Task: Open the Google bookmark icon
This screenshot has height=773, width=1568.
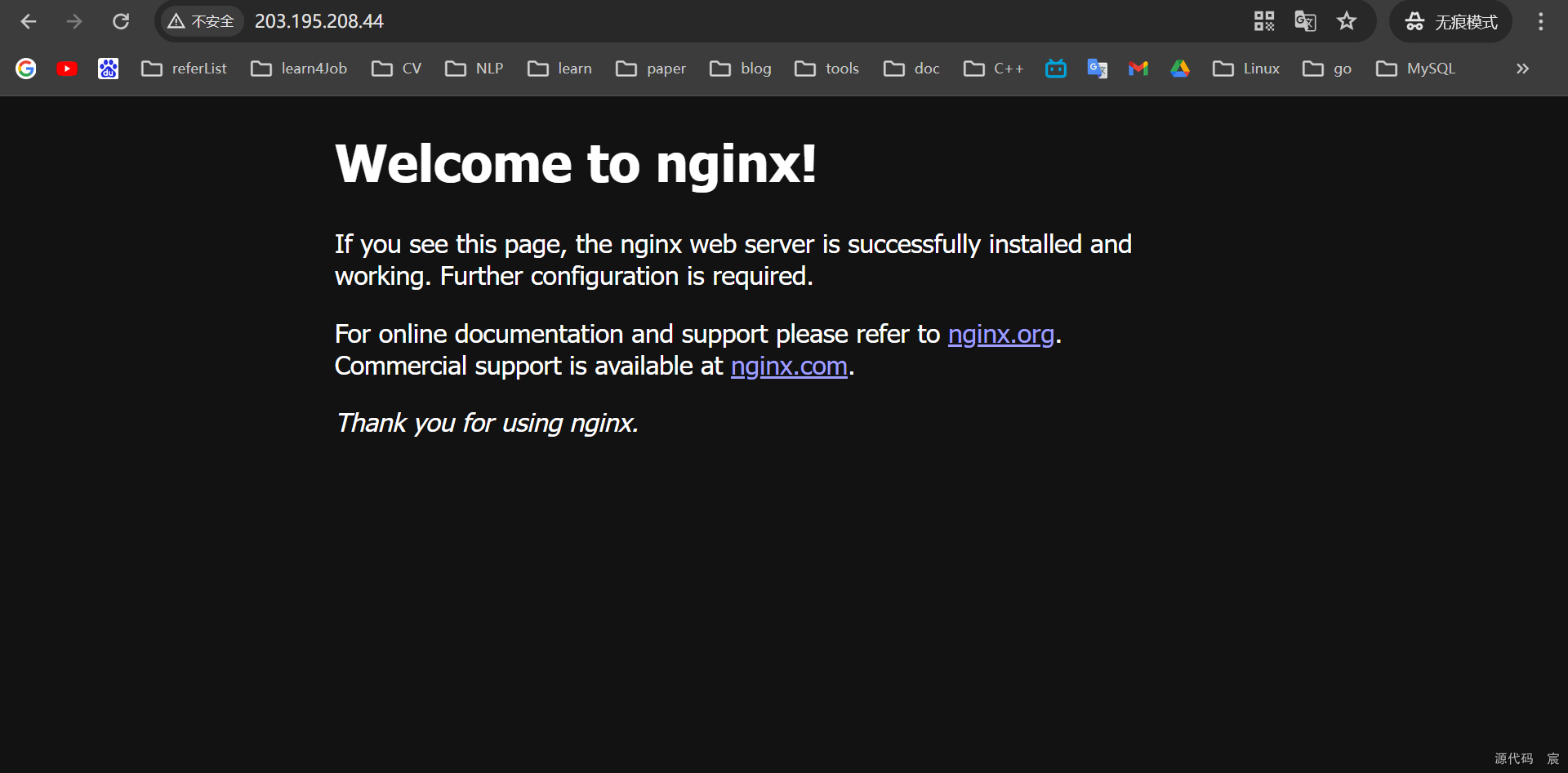Action: [26, 69]
